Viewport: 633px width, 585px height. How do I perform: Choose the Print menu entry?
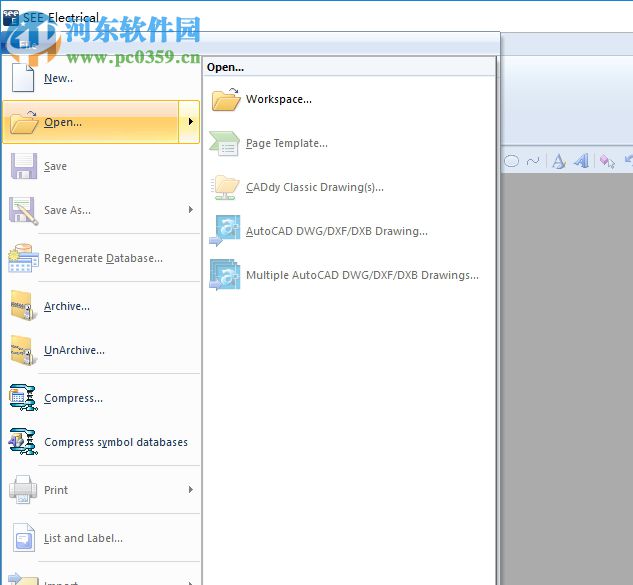tap(56, 490)
